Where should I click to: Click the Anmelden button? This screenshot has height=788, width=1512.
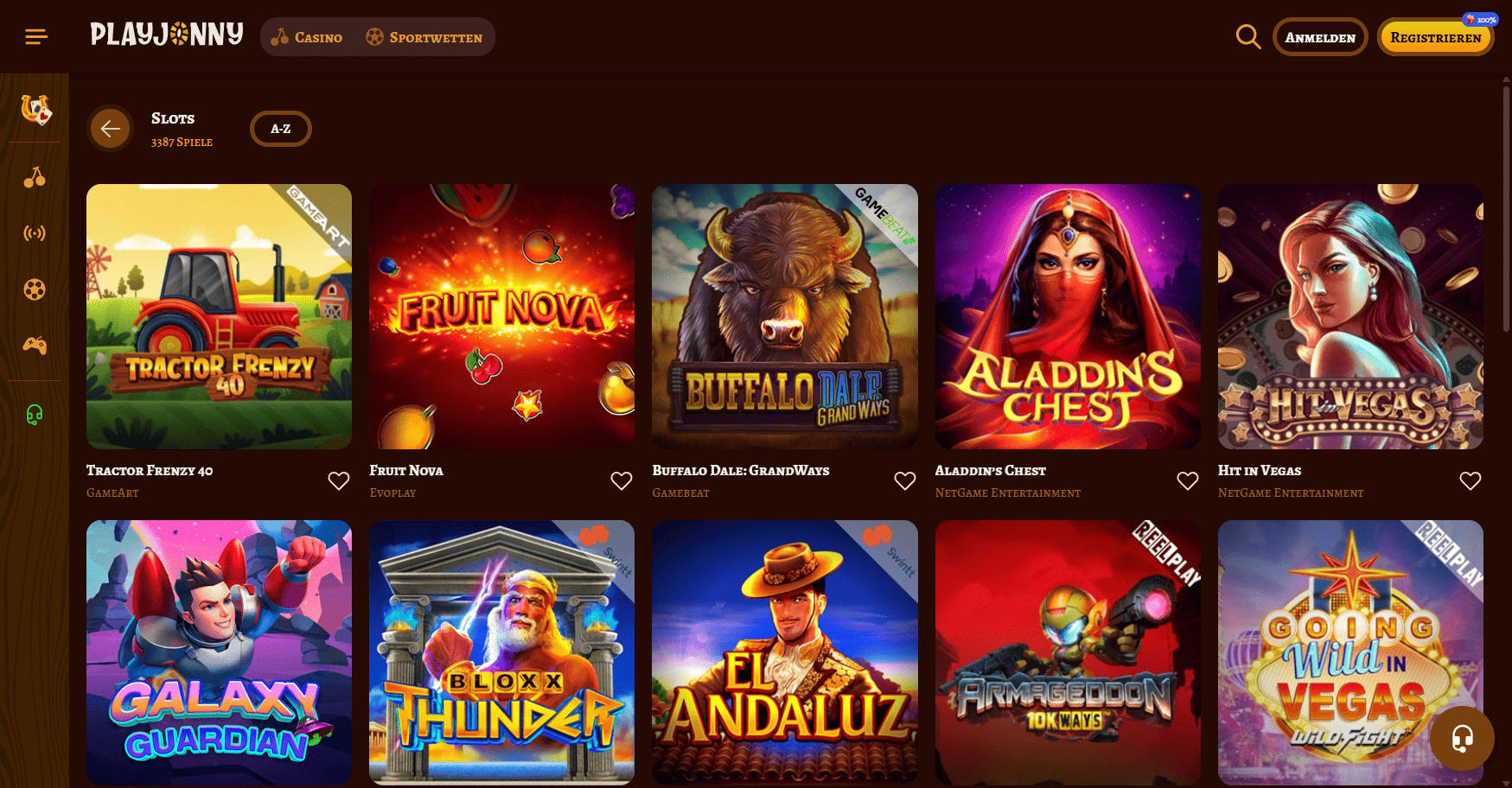tap(1320, 37)
